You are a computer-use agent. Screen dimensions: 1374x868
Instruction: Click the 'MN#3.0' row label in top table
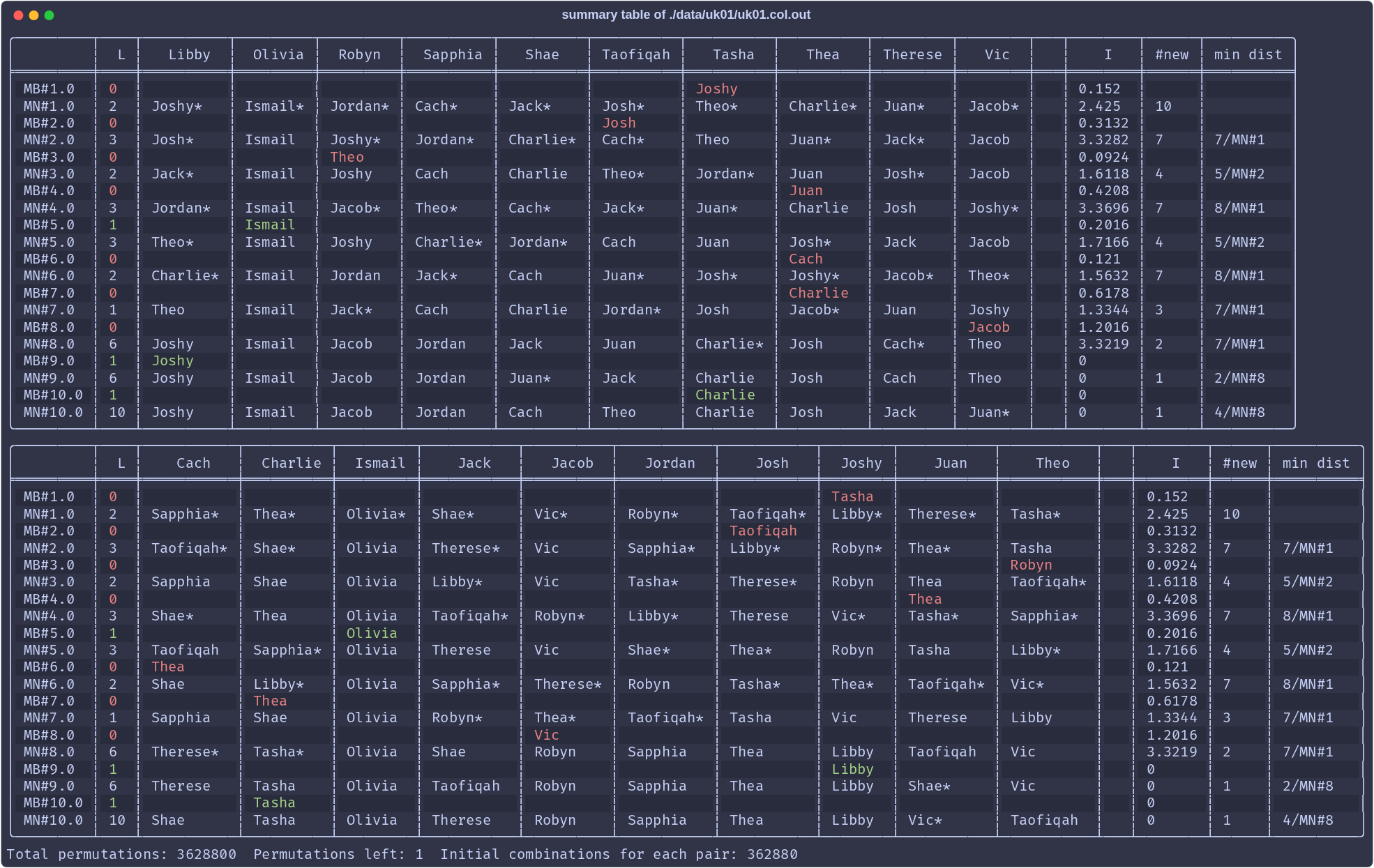pos(49,174)
